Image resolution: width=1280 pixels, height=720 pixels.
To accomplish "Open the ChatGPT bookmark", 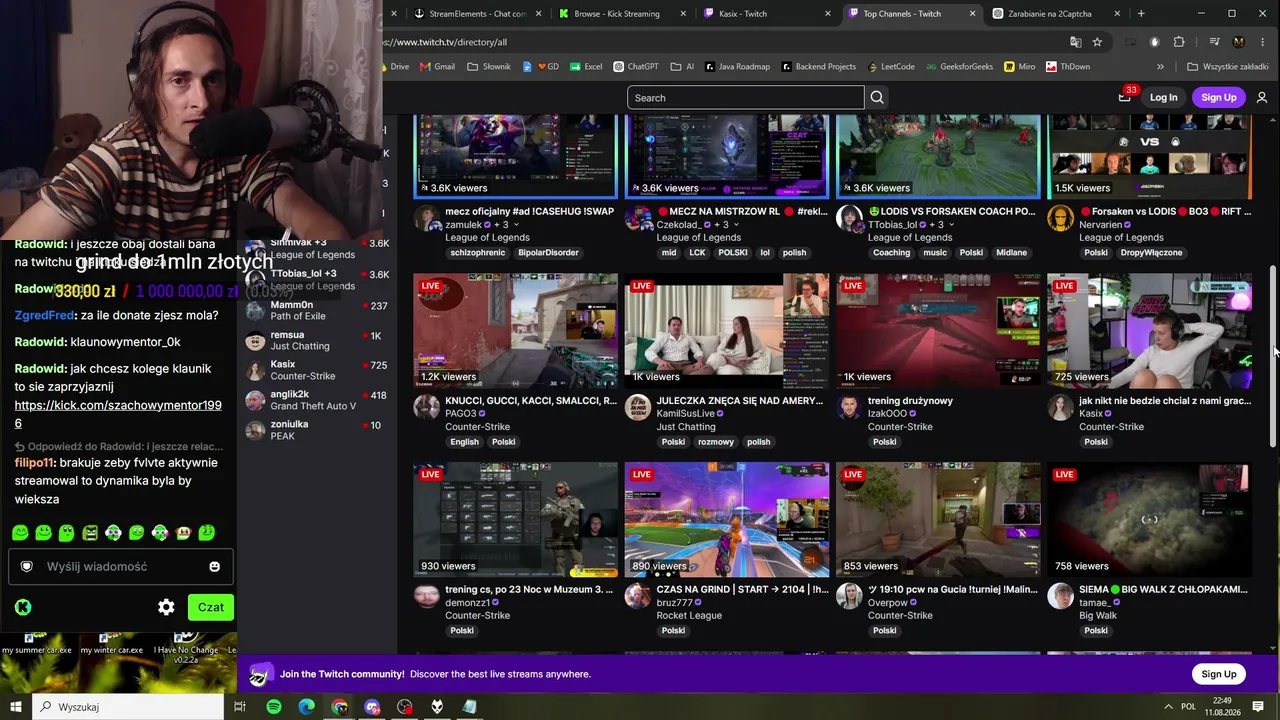I will 636,67.
